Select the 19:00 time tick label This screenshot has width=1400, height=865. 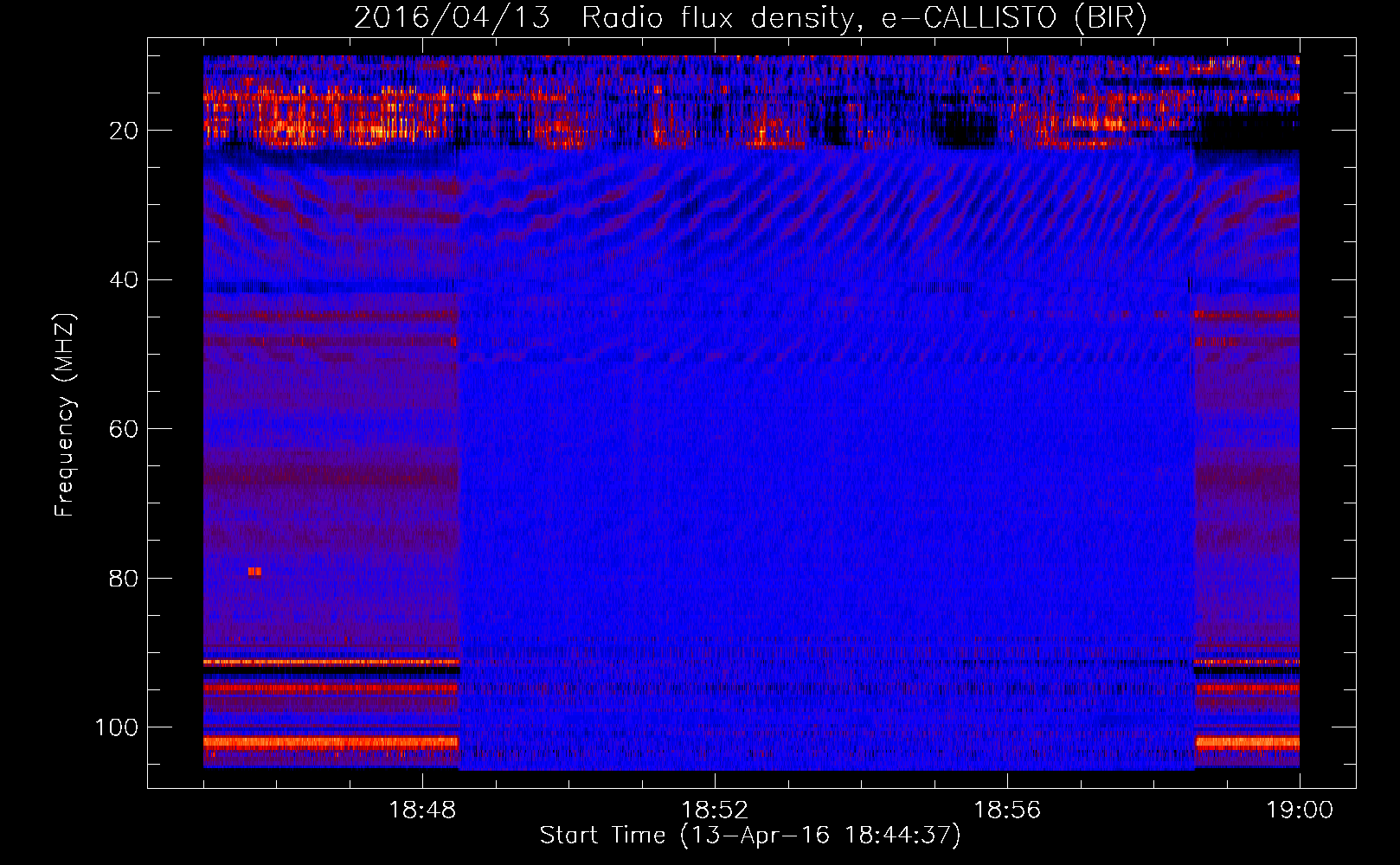pos(1300,811)
